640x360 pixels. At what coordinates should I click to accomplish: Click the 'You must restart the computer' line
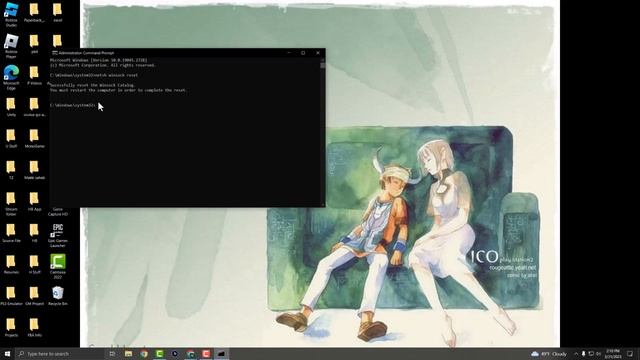click(x=118, y=90)
